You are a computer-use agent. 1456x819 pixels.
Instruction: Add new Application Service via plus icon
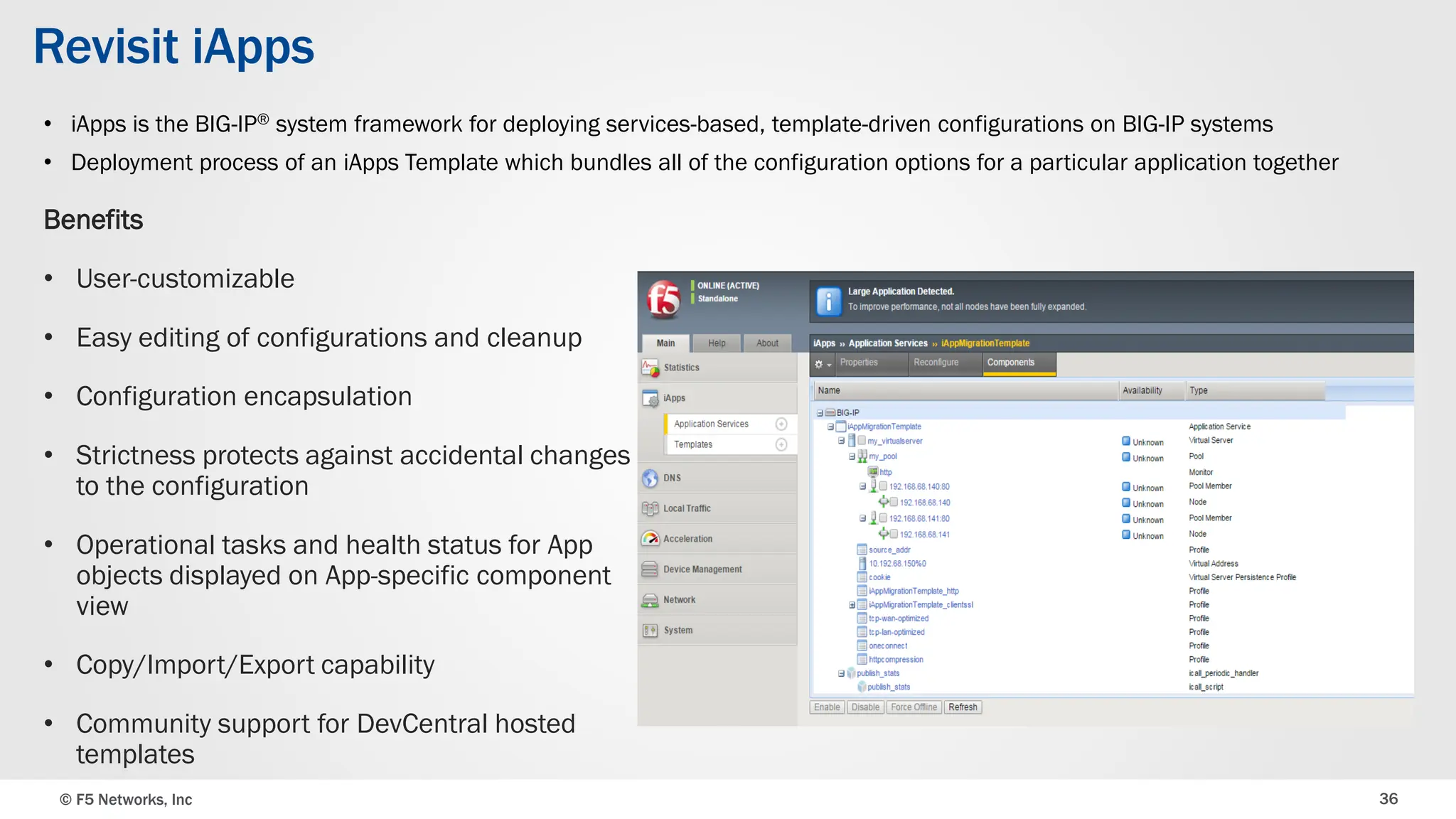pos(781,424)
